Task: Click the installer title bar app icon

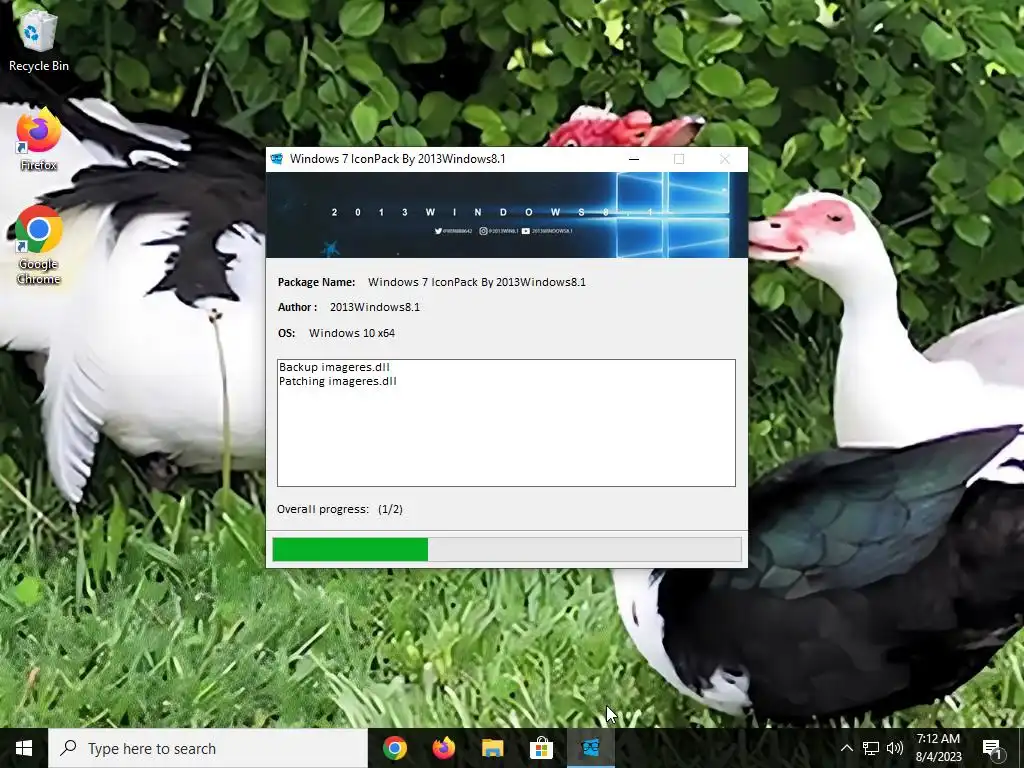Action: coord(277,159)
